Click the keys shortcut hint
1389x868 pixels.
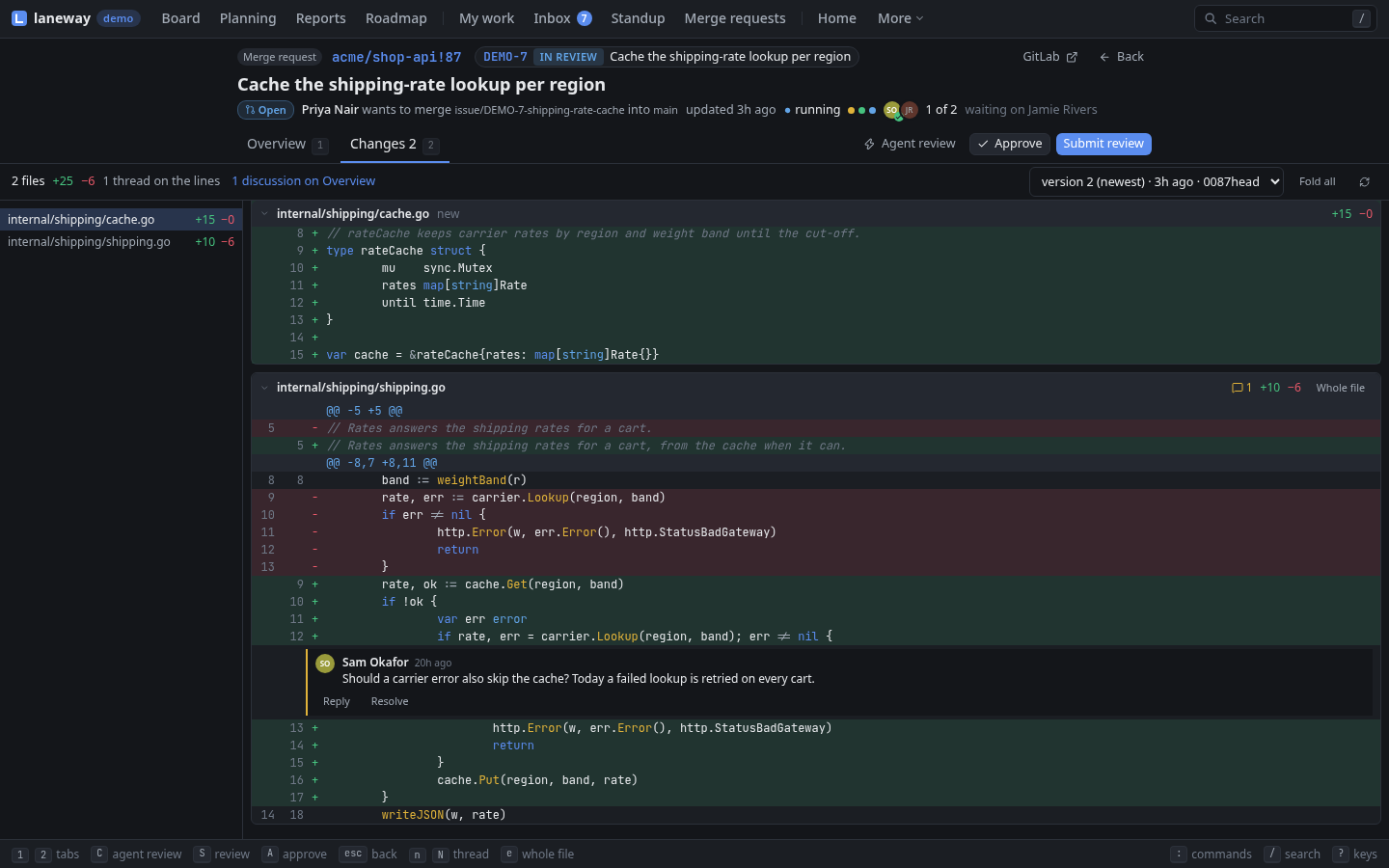(x=1354, y=854)
